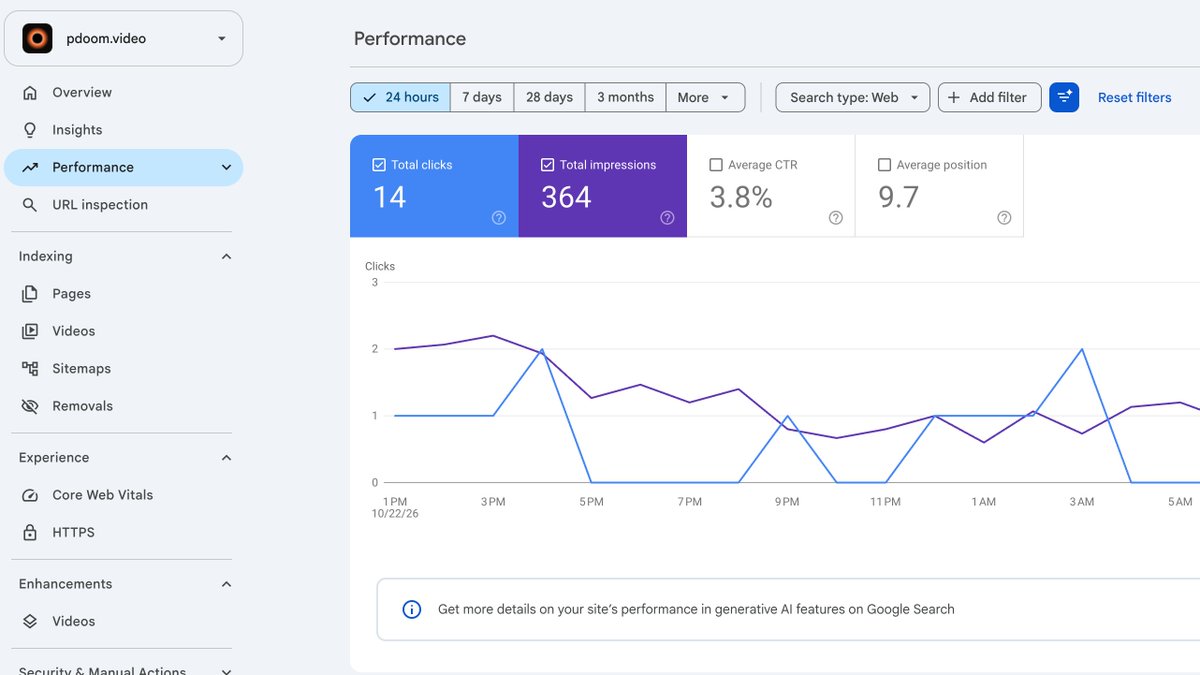Image resolution: width=1200 pixels, height=675 pixels.
Task: Click the Total clicks card value 14
Action: coord(390,197)
